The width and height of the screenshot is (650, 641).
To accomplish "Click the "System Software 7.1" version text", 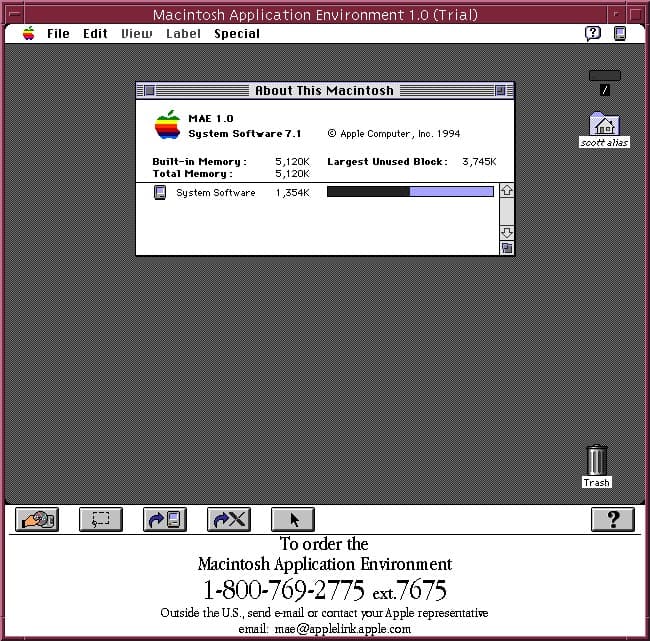I will click(x=245, y=134).
